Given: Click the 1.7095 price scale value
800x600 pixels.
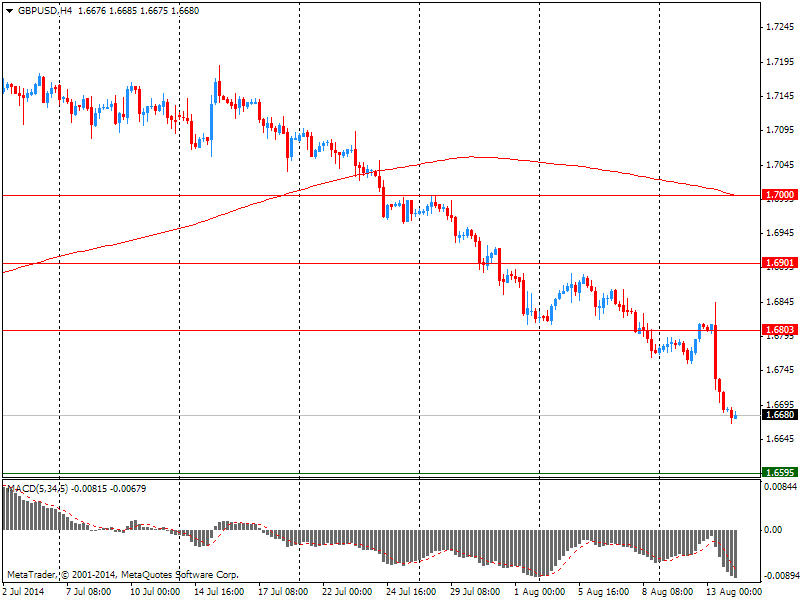Looking at the screenshot, I should (781, 130).
